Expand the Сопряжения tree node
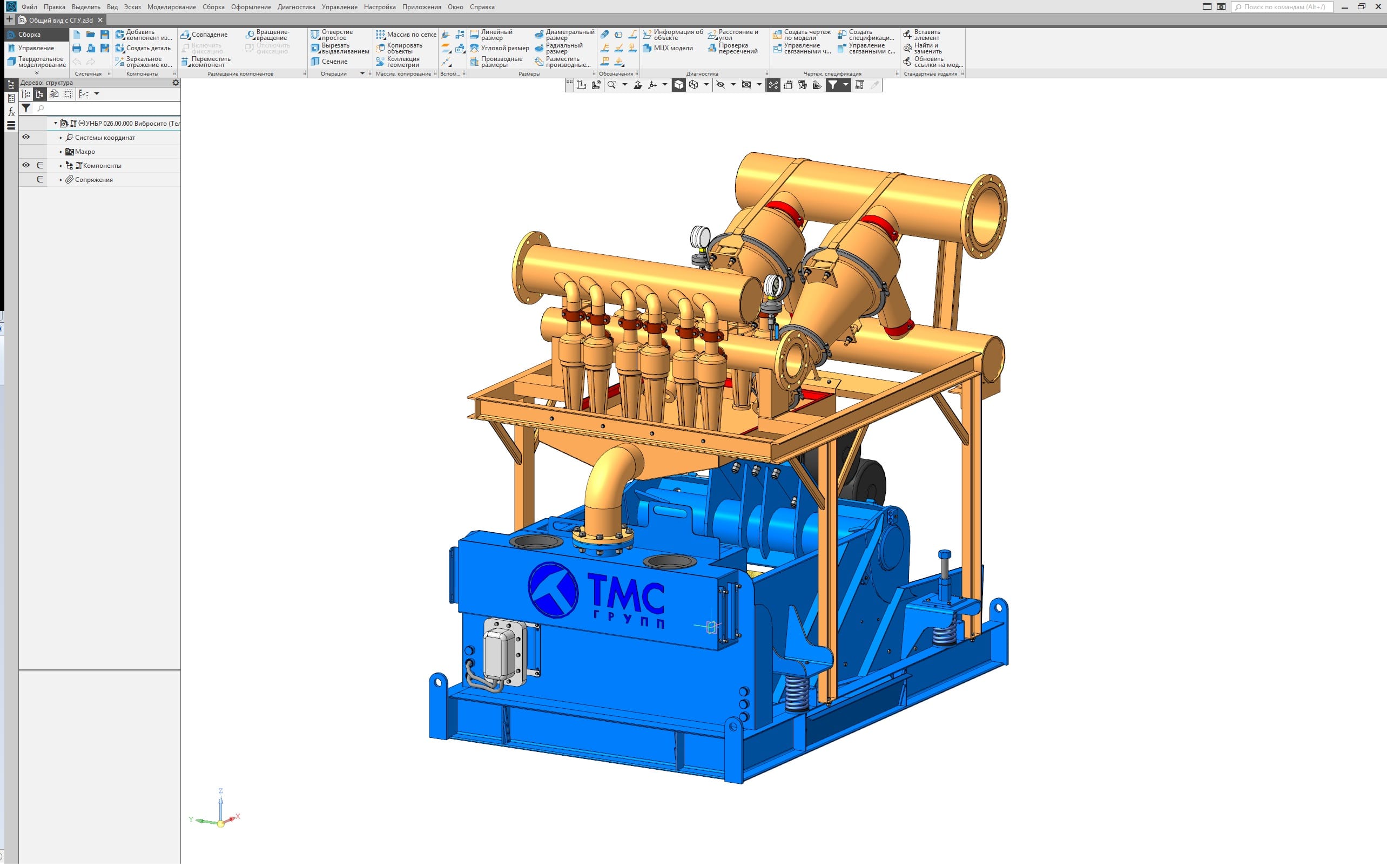Screen dimensions: 1387x868 point(61,180)
